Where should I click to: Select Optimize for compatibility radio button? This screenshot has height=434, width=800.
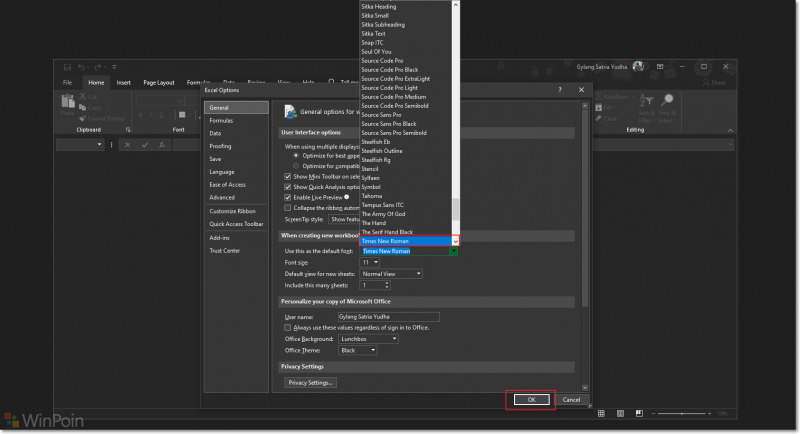coord(296,166)
